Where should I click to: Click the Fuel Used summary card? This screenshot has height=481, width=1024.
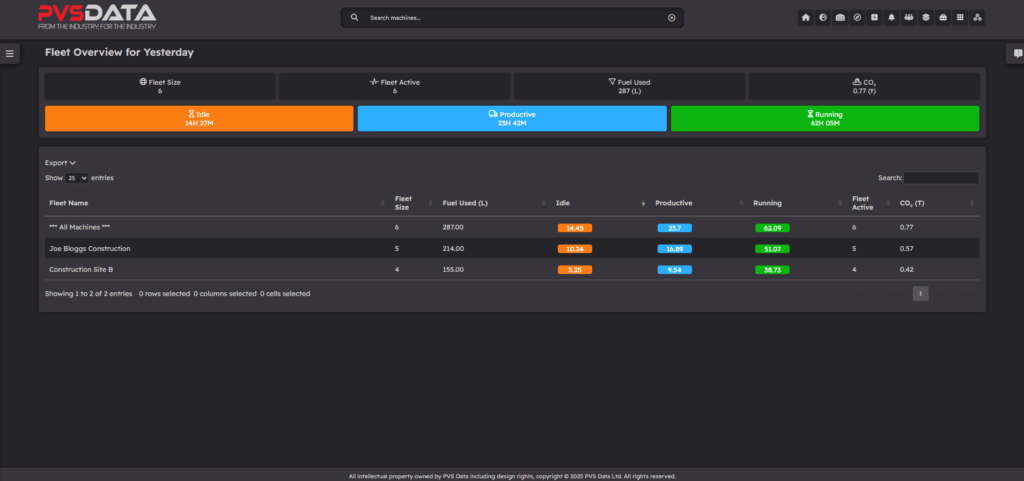pos(629,86)
